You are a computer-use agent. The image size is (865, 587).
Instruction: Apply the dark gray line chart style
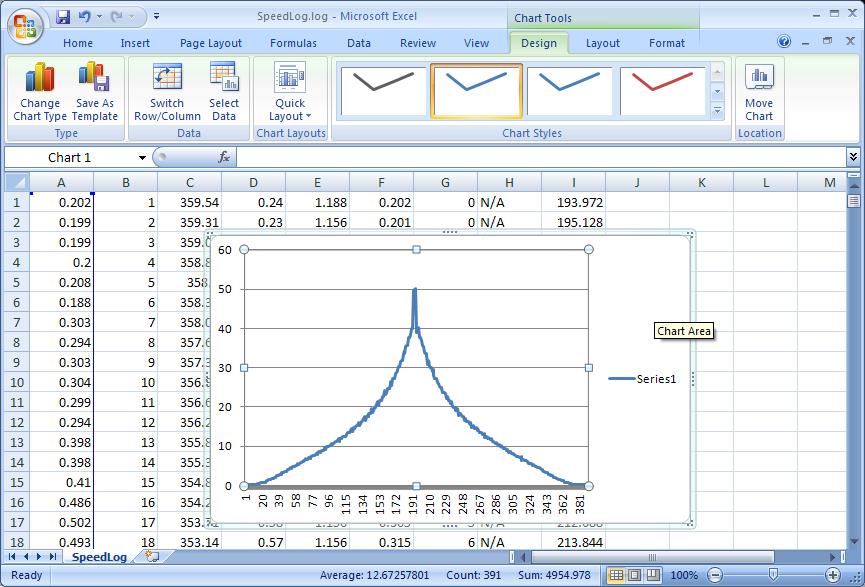(383, 90)
